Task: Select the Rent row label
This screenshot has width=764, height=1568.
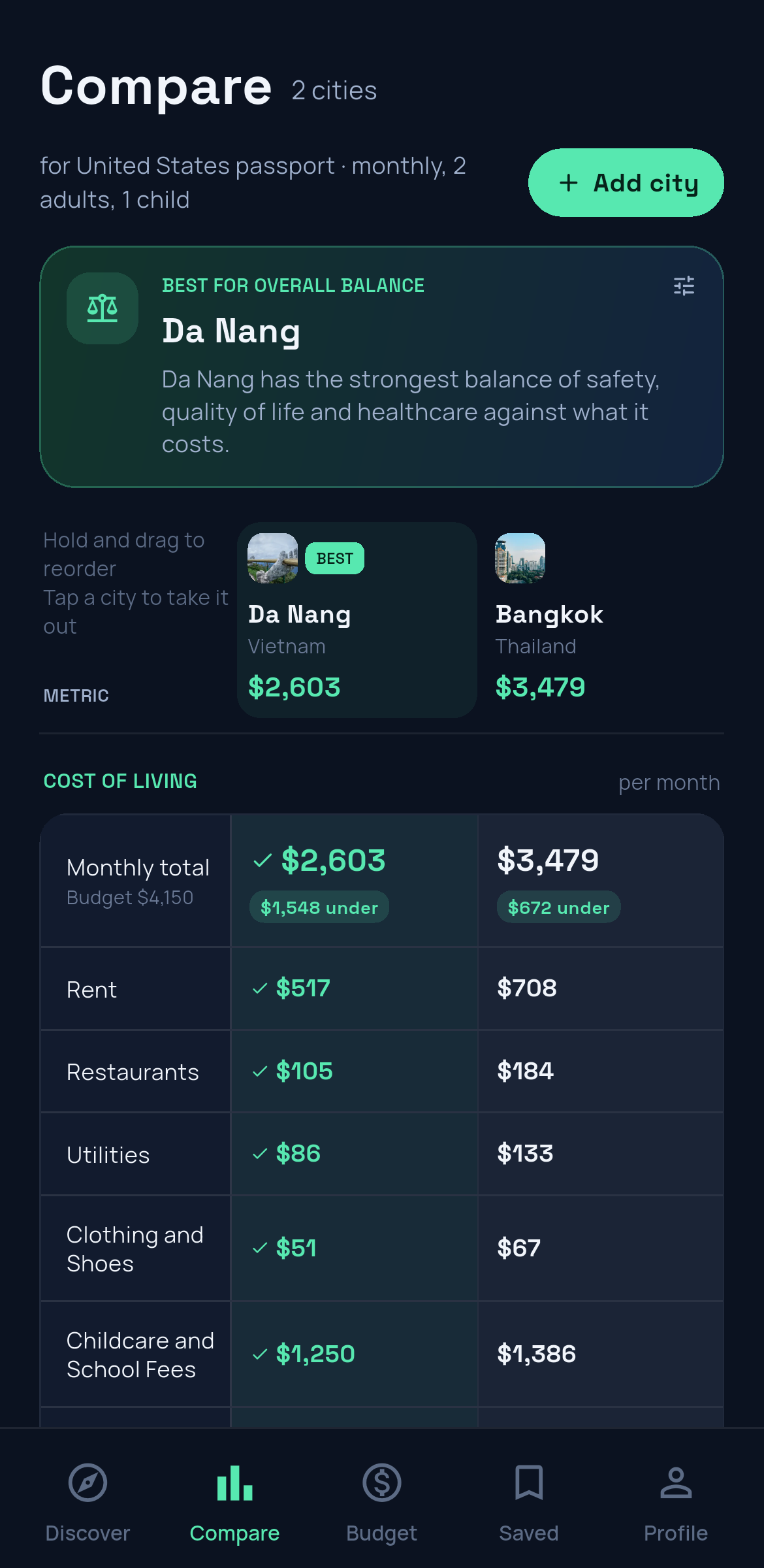Action: click(92, 990)
